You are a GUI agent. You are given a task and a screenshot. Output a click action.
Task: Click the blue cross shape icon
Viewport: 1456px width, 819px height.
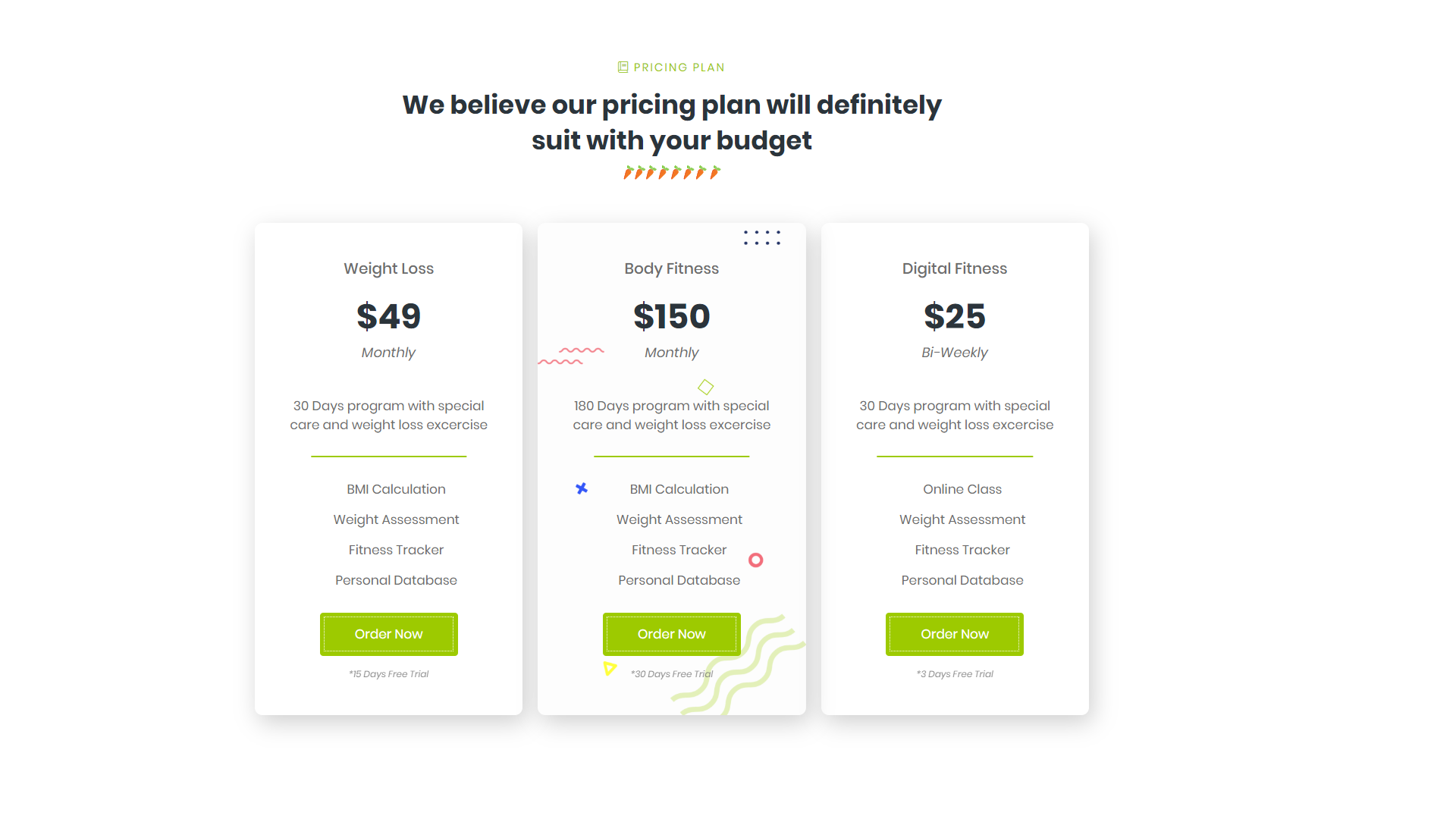(582, 488)
